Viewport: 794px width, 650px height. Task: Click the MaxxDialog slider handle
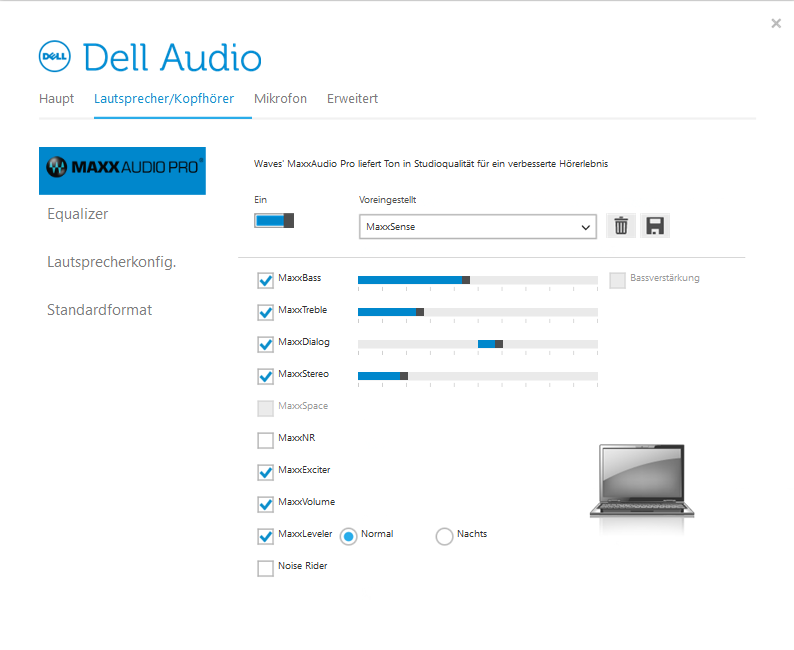tap(499, 344)
